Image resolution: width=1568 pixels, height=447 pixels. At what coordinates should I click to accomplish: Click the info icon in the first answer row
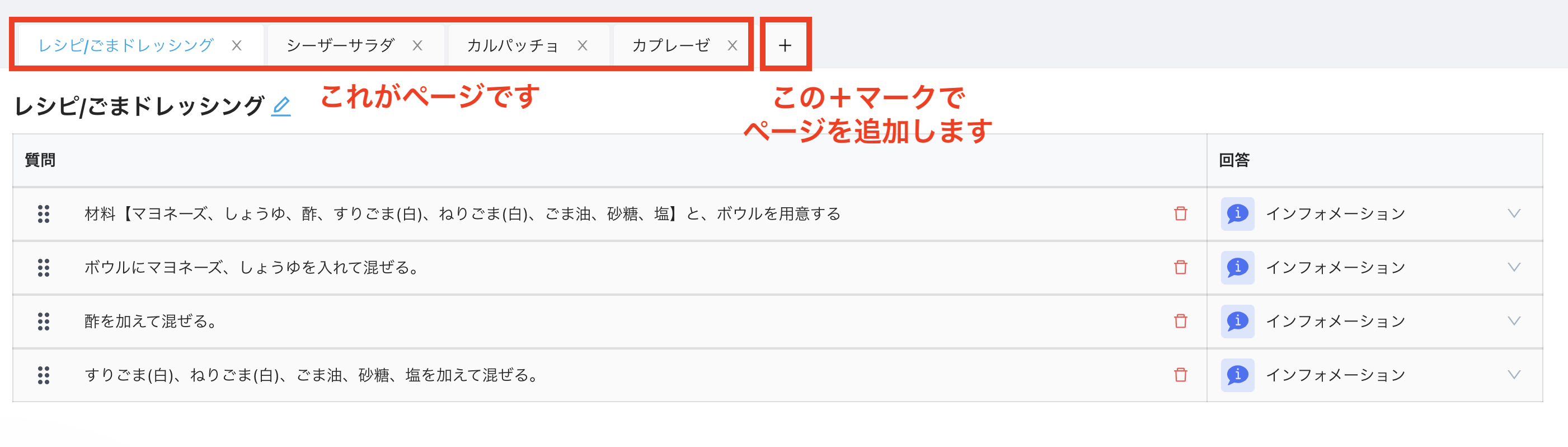pos(1237,214)
